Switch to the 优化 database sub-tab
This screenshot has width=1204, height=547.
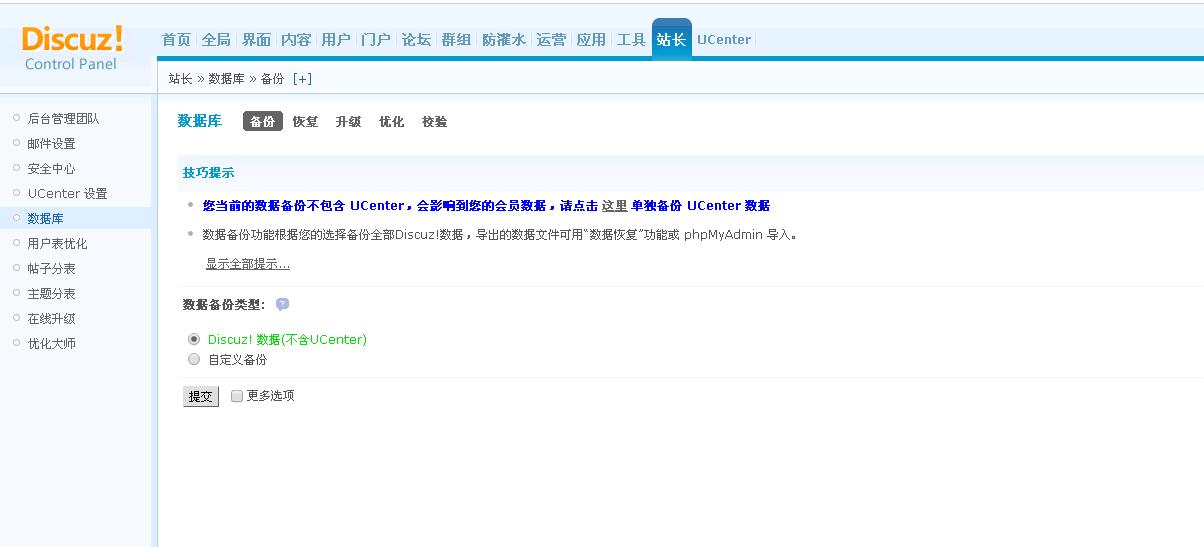(391, 121)
